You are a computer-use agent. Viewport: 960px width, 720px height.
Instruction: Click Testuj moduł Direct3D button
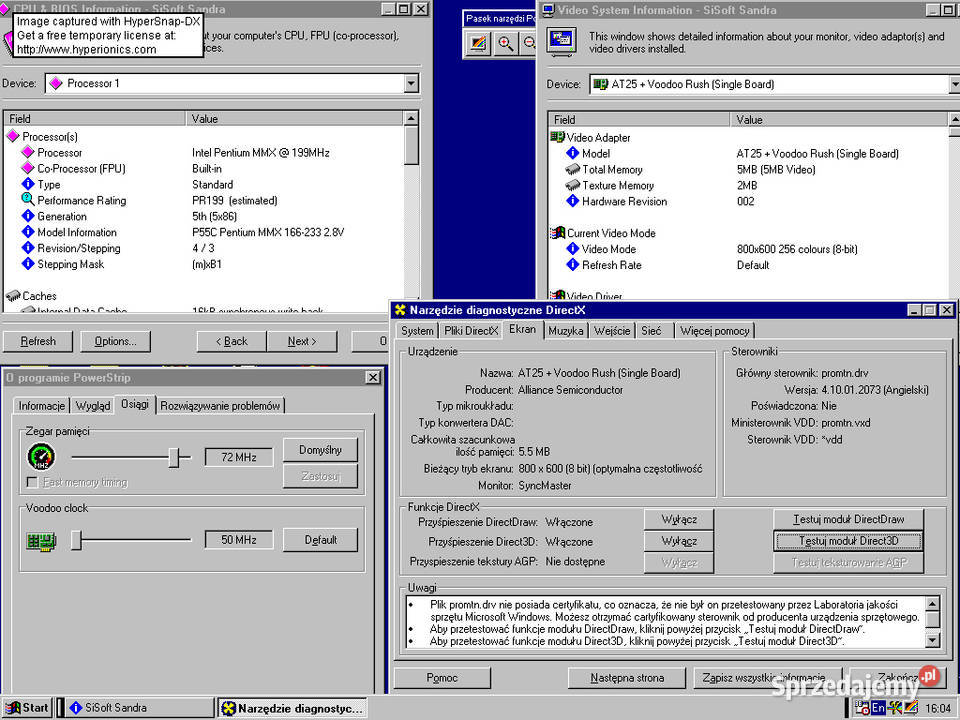click(x=848, y=541)
